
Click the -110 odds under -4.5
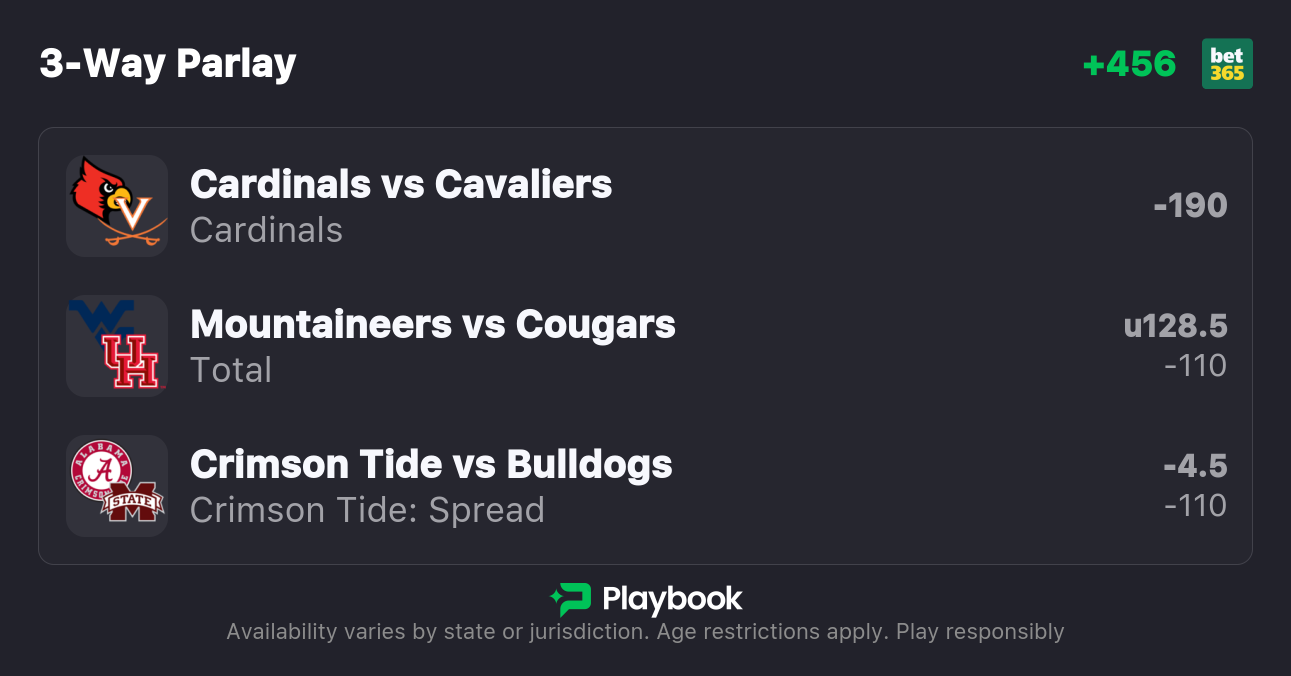pyautogui.click(x=1195, y=506)
